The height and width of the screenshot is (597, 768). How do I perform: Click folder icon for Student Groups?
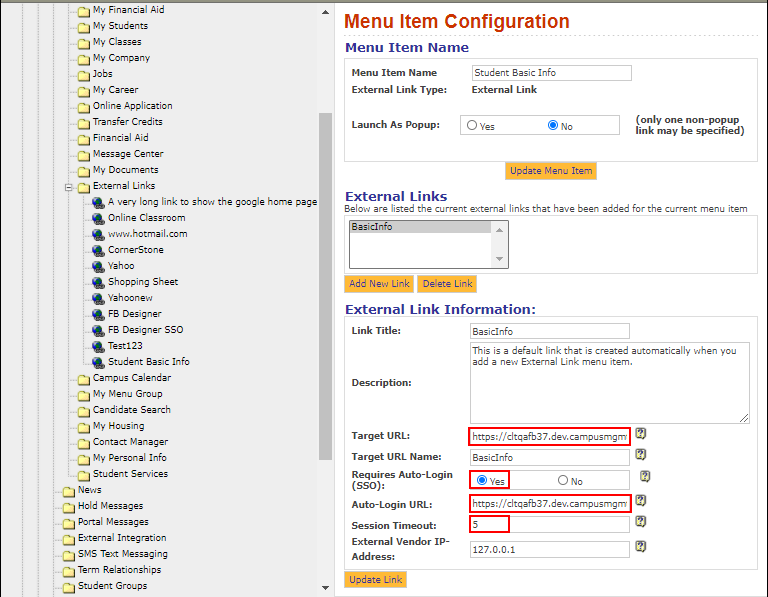click(69, 587)
